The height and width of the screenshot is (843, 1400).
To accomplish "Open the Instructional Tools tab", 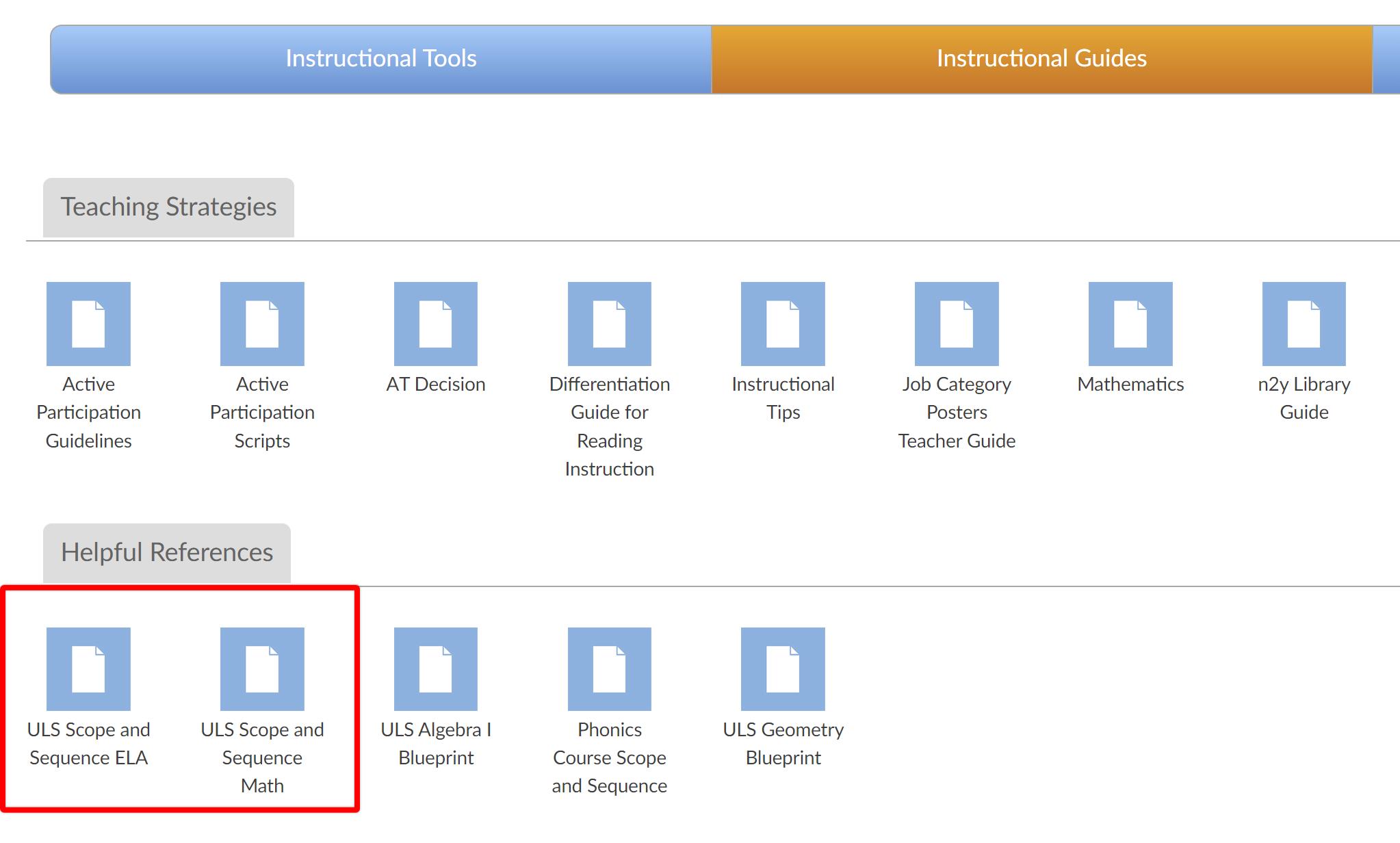I will pyautogui.click(x=381, y=59).
